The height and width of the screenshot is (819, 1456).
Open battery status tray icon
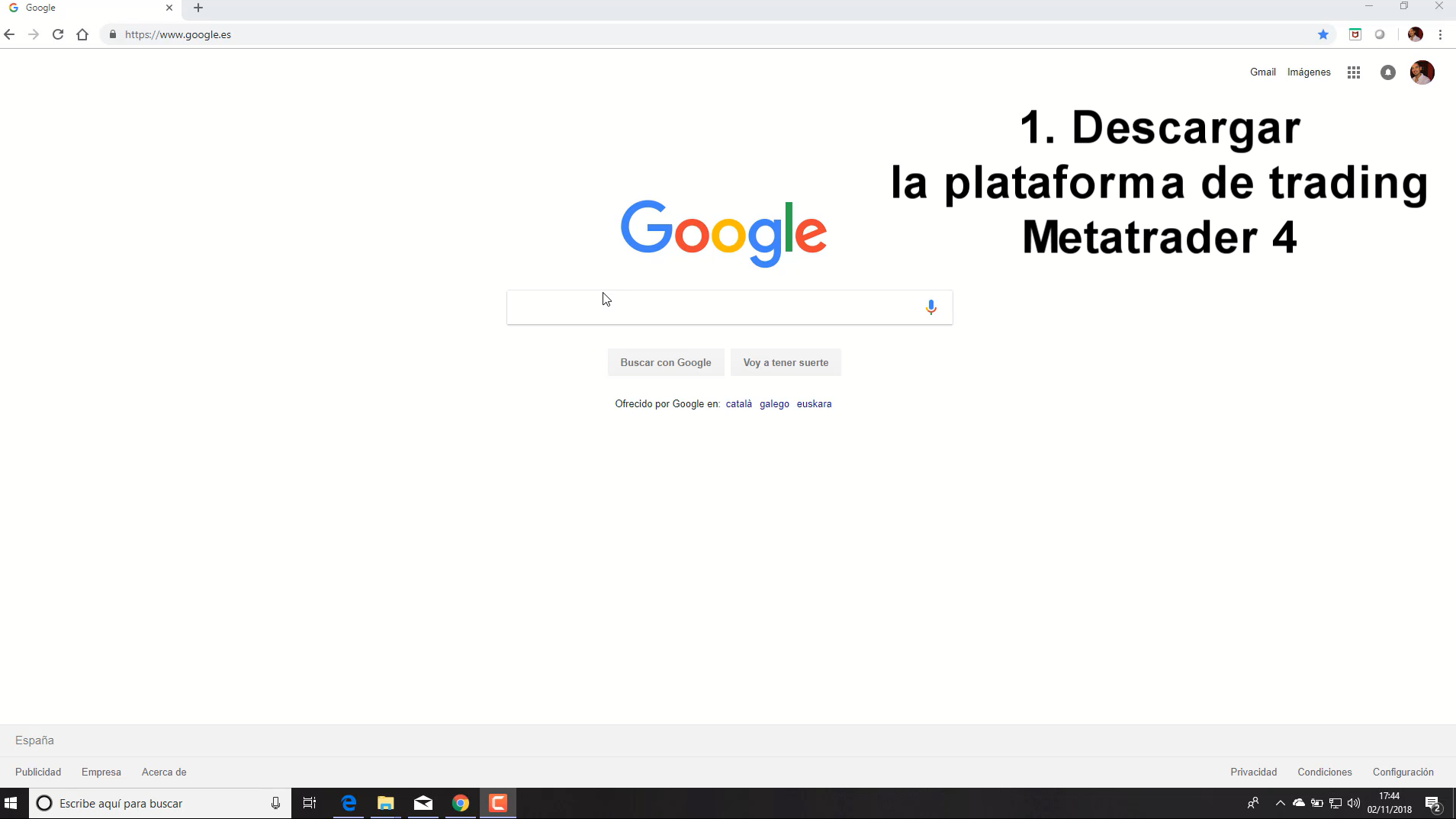[x=1317, y=803]
